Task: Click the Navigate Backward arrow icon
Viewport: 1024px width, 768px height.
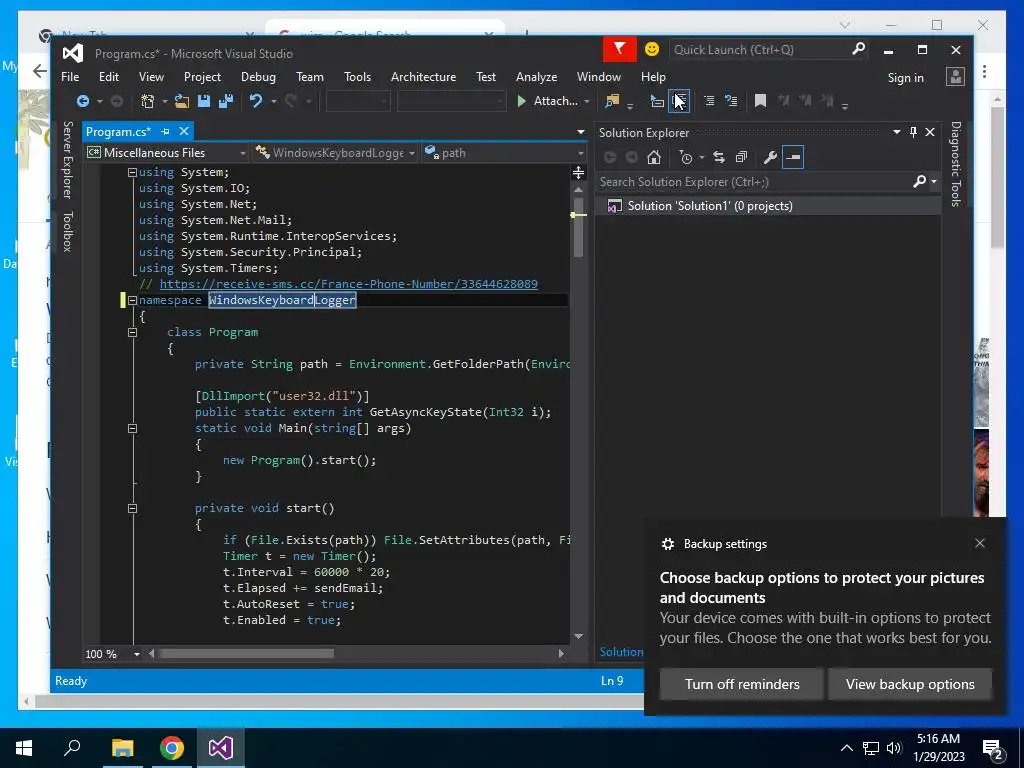Action: [x=83, y=101]
